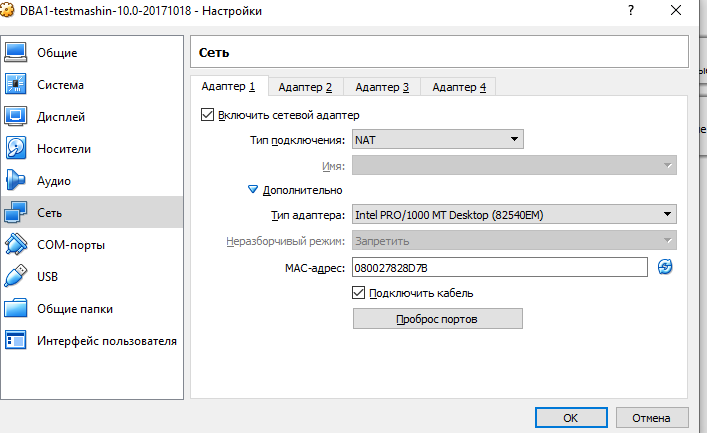Image resolution: width=707 pixels, height=433 pixels.
Task: Uncheck Включить сетевой адаптер checkbox
Action: pyautogui.click(x=208, y=115)
